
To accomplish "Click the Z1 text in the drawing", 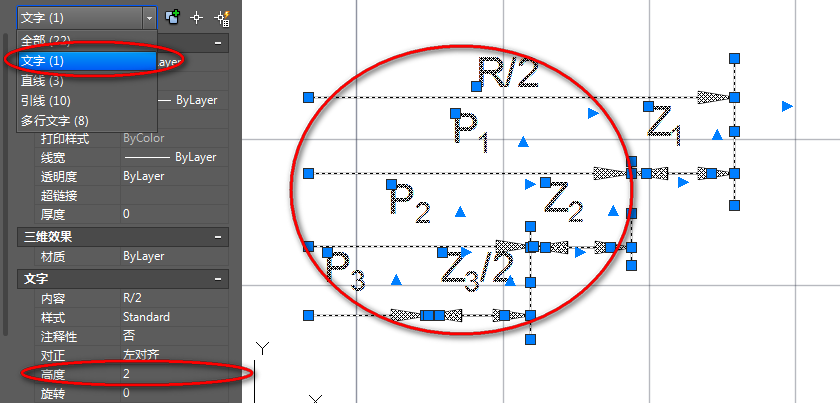I will coord(664,126).
